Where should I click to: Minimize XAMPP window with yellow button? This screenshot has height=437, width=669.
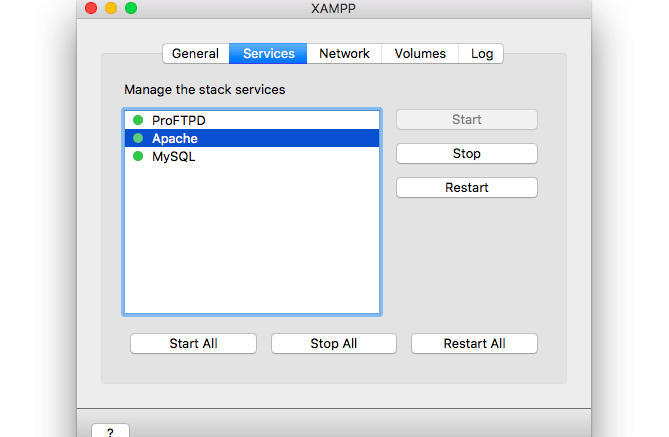point(111,8)
